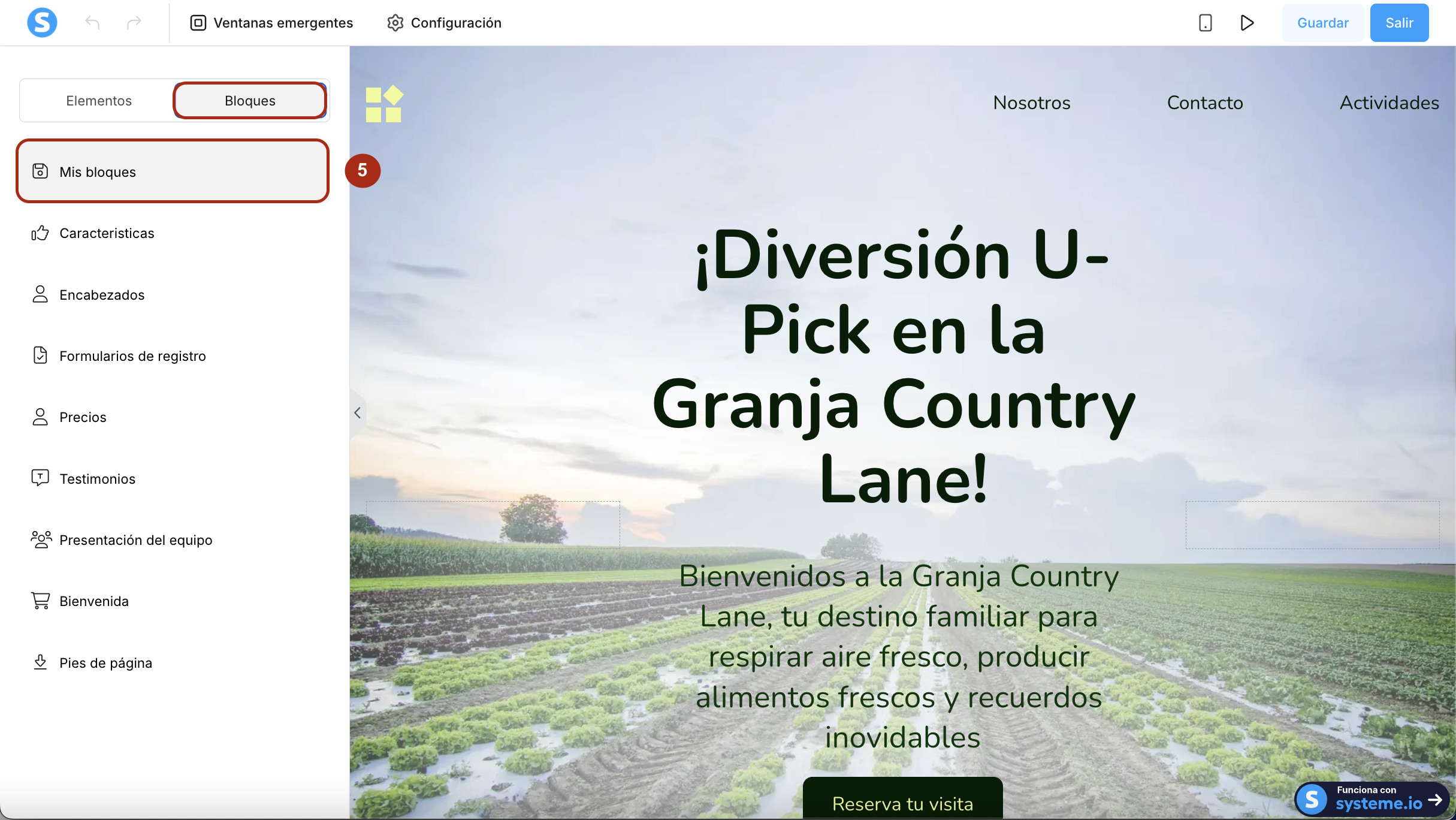This screenshot has height=820, width=1456.
Task: Click the redo arrow icon
Action: tap(134, 23)
